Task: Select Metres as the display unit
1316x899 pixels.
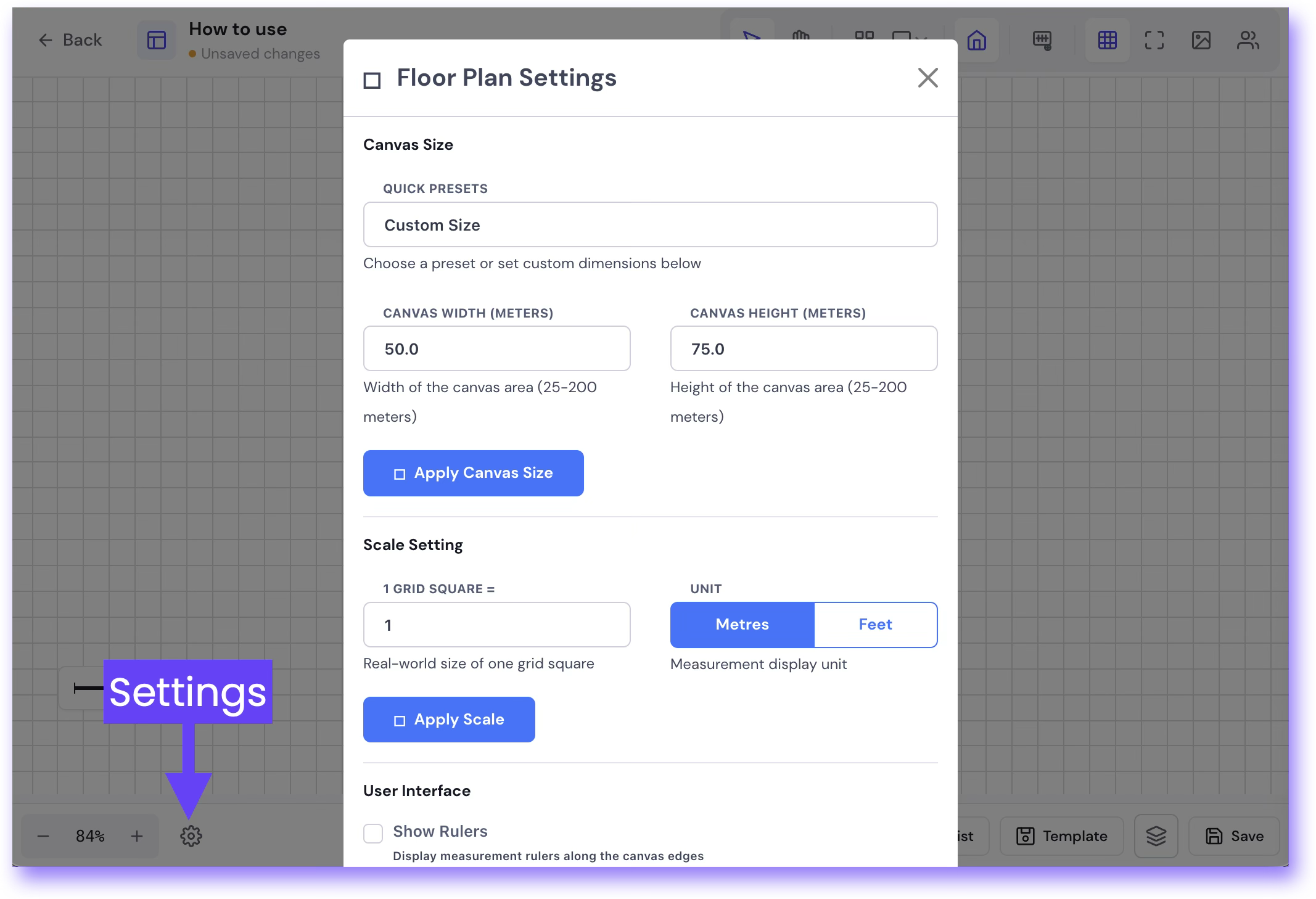Action: click(742, 625)
